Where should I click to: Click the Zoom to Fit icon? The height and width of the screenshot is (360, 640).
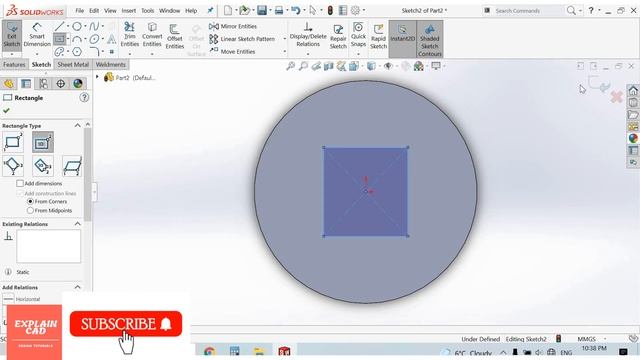click(x=290, y=66)
